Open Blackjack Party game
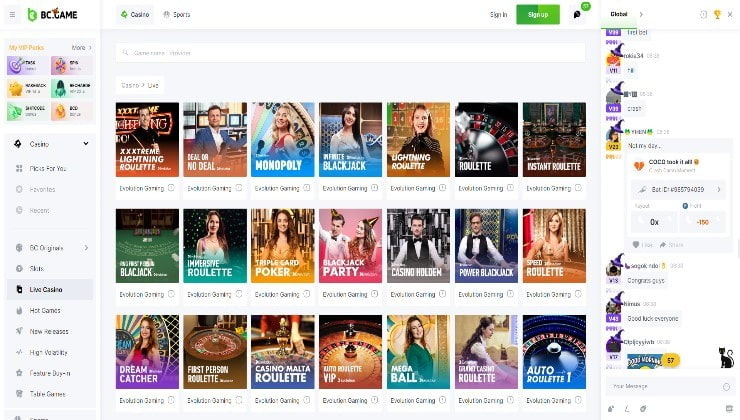Viewport: 740px width, 420px height. pos(351,246)
